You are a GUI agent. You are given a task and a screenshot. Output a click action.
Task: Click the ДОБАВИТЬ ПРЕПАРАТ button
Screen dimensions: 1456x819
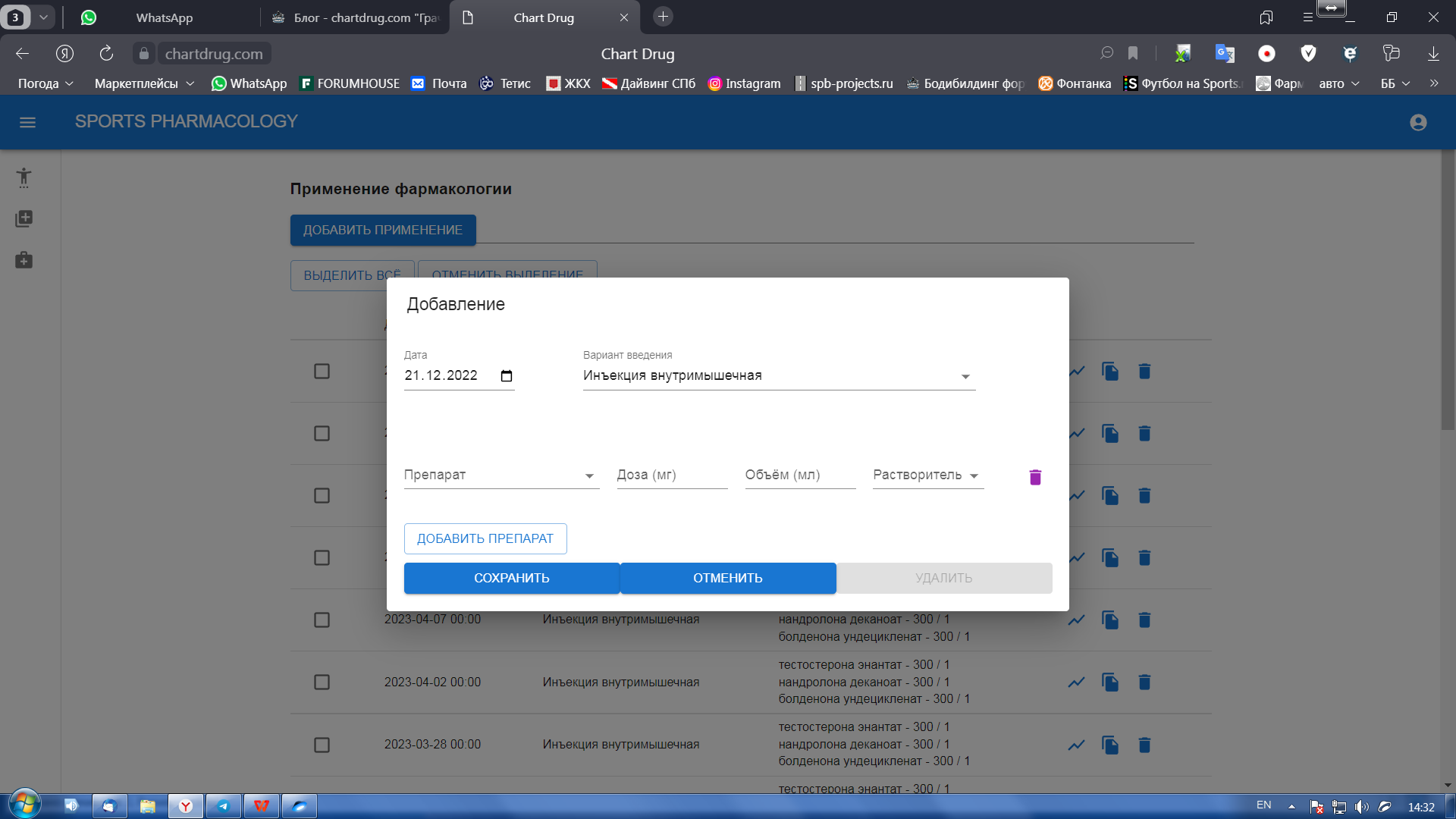[x=485, y=538]
